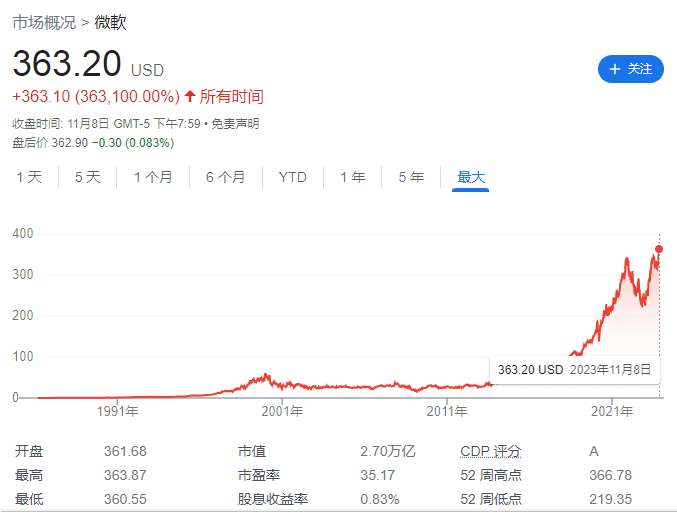Select the 5 天 time range tab
Screen dimensions: 677x512
pyautogui.click(x=88, y=177)
